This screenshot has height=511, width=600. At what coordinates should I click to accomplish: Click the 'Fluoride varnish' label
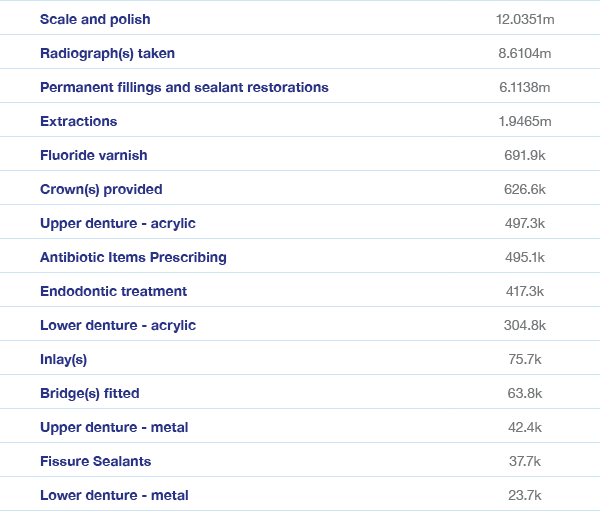coord(93,155)
